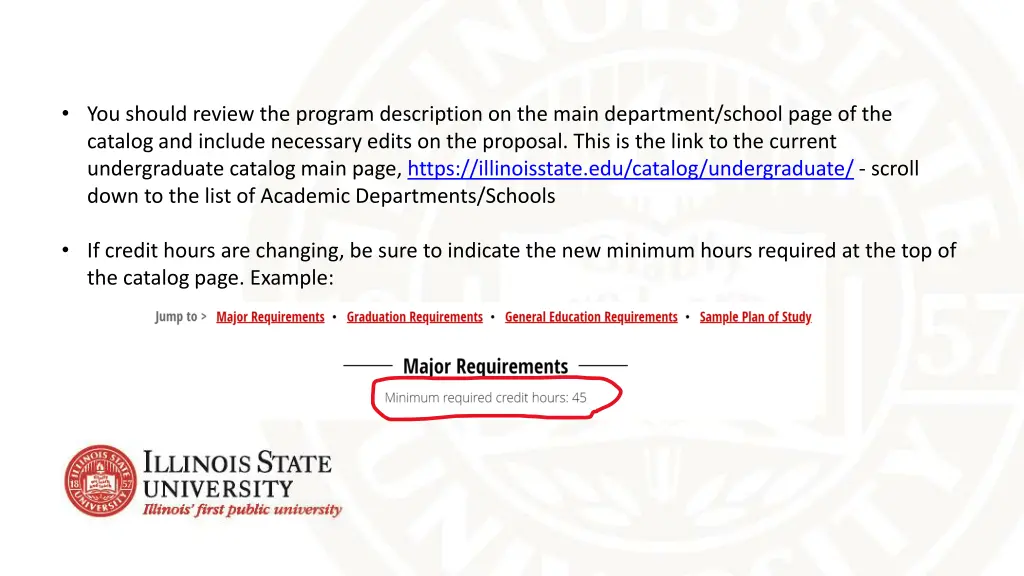This screenshot has width=1024, height=576.
Task: Click the separator dot between navigation links
Action: (x=334, y=317)
